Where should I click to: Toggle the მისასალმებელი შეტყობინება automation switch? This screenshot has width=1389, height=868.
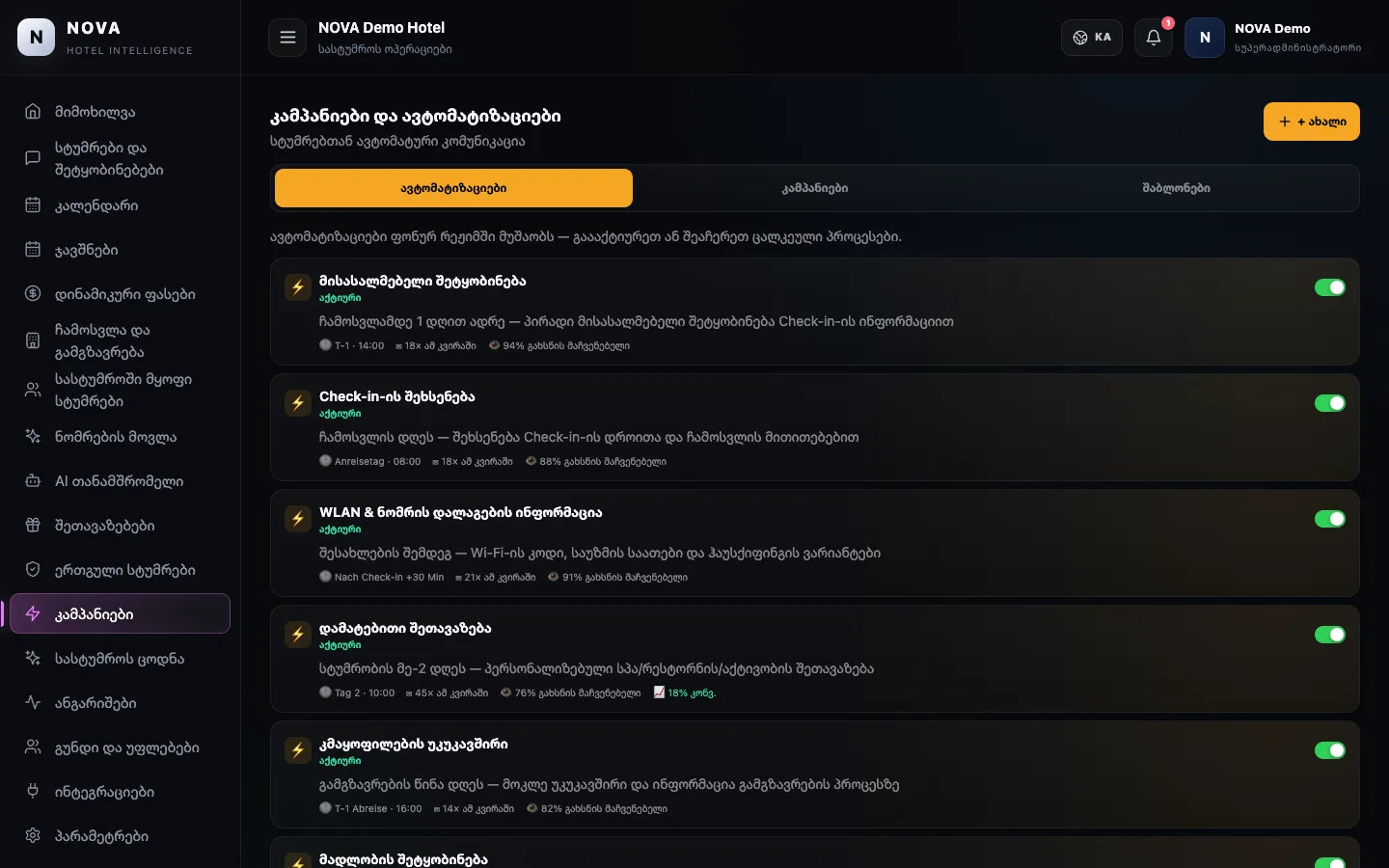point(1330,287)
